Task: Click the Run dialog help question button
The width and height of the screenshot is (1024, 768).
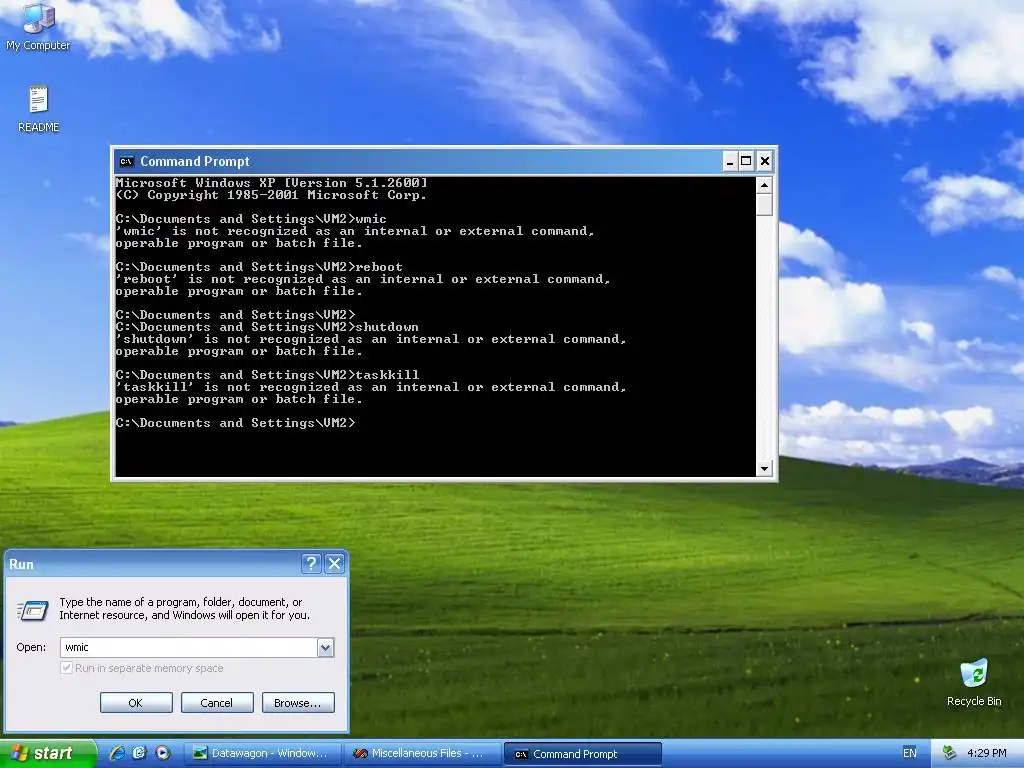Action: point(311,564)
